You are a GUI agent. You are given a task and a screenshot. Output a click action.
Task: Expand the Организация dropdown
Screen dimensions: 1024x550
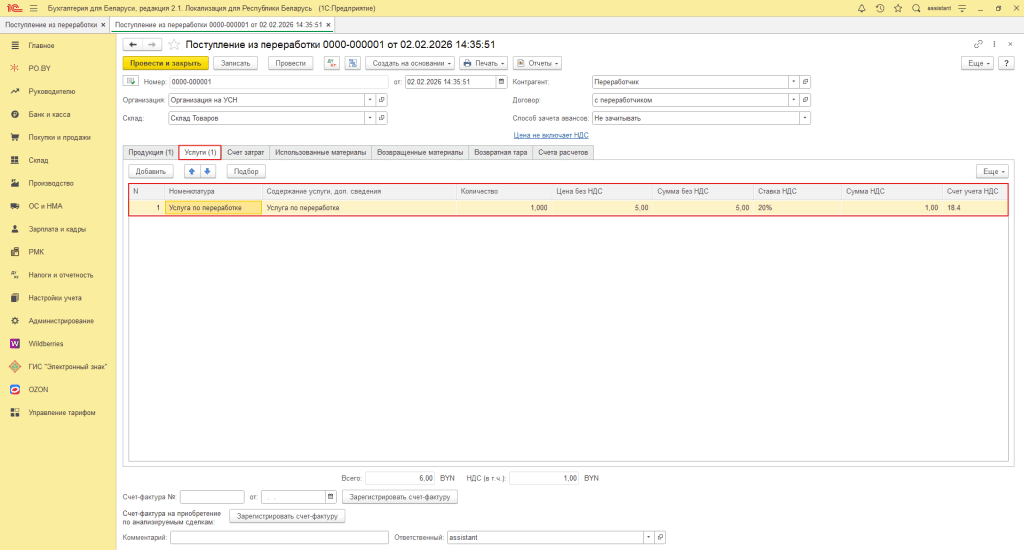click(370, 100)
